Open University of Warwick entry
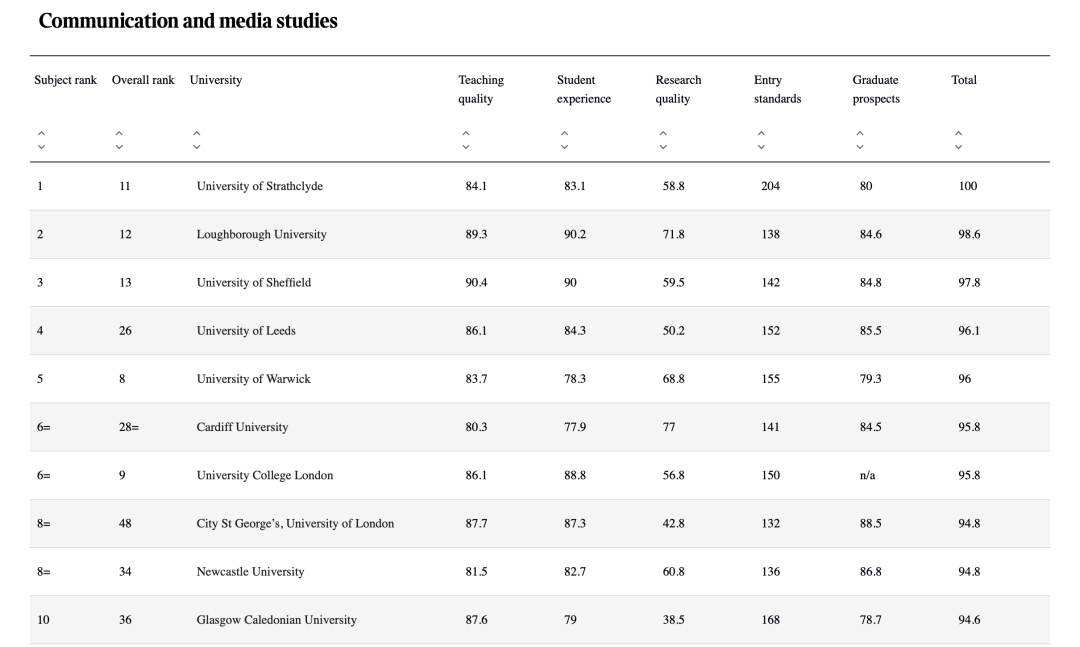 click(253, 379)
